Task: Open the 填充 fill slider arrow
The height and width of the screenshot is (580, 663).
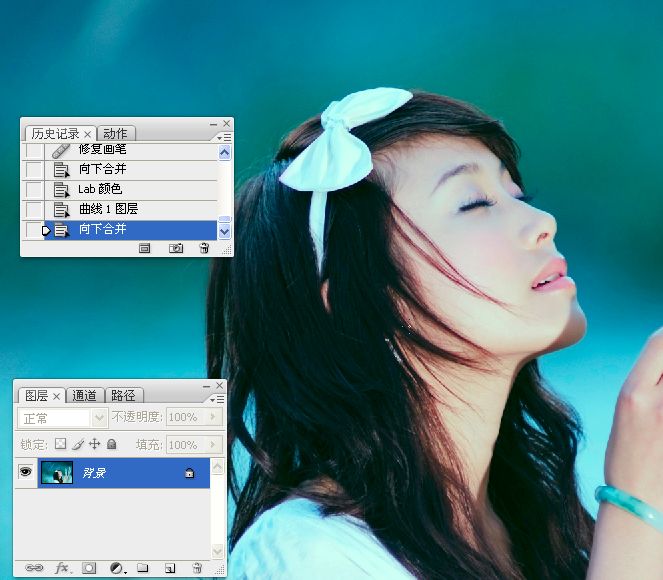Action: point(211,444)
